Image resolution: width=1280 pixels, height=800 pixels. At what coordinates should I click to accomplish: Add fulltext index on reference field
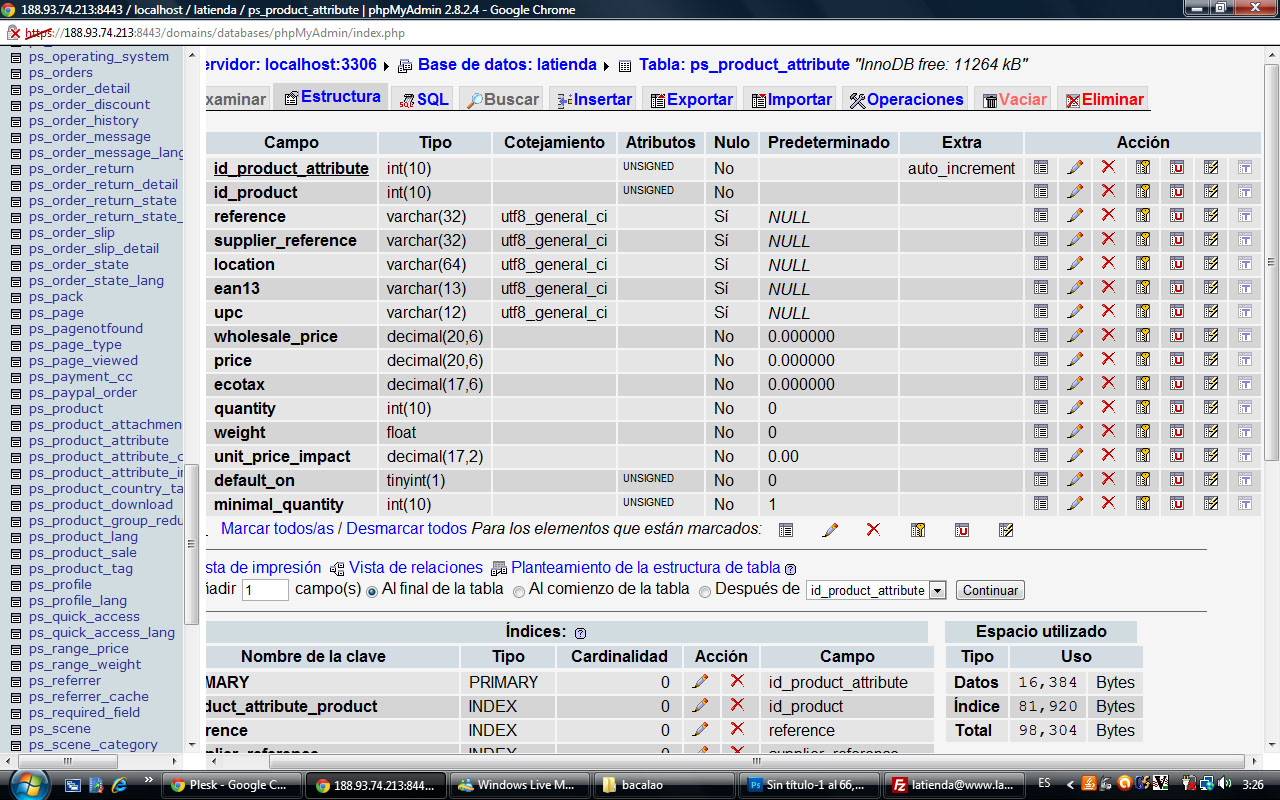1245,215
